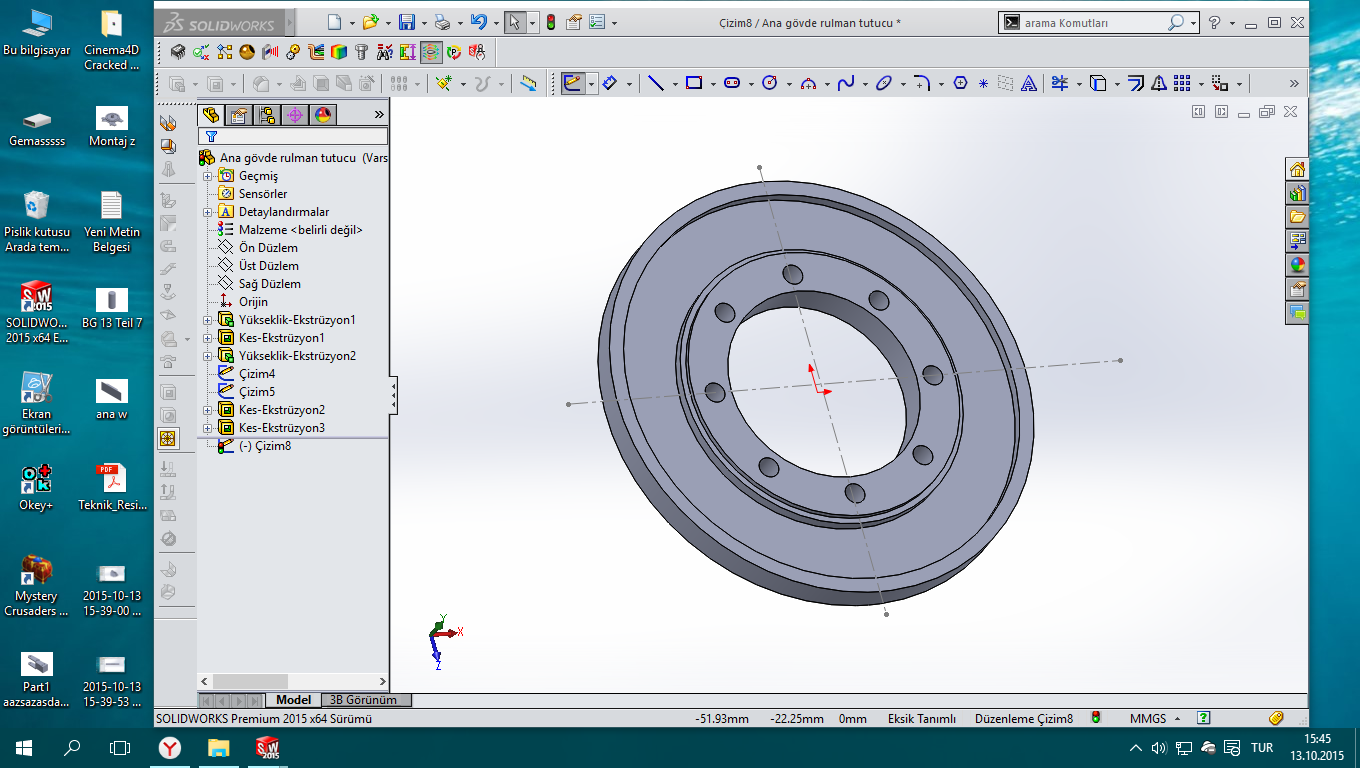This screenshot has width=1360, height=768.
Task: Activate the Smart Dimension tool
Action: coord(609,84)
